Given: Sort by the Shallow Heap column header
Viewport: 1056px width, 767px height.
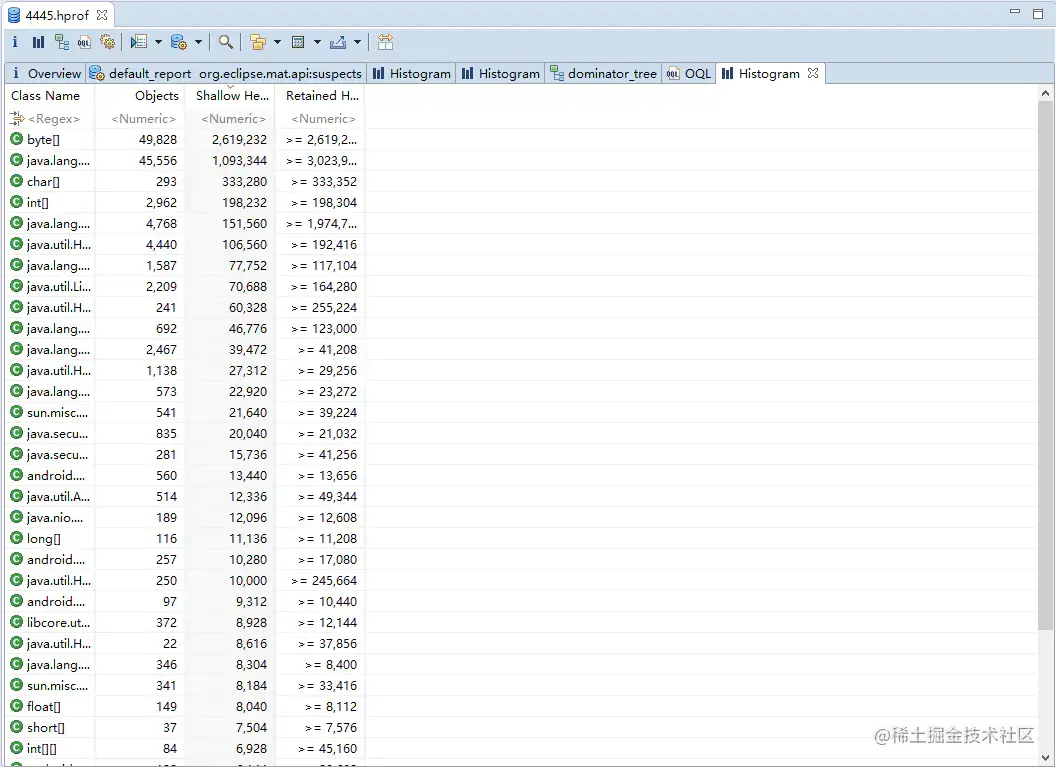Looking at the screenshot, I should tap(230, 96).
